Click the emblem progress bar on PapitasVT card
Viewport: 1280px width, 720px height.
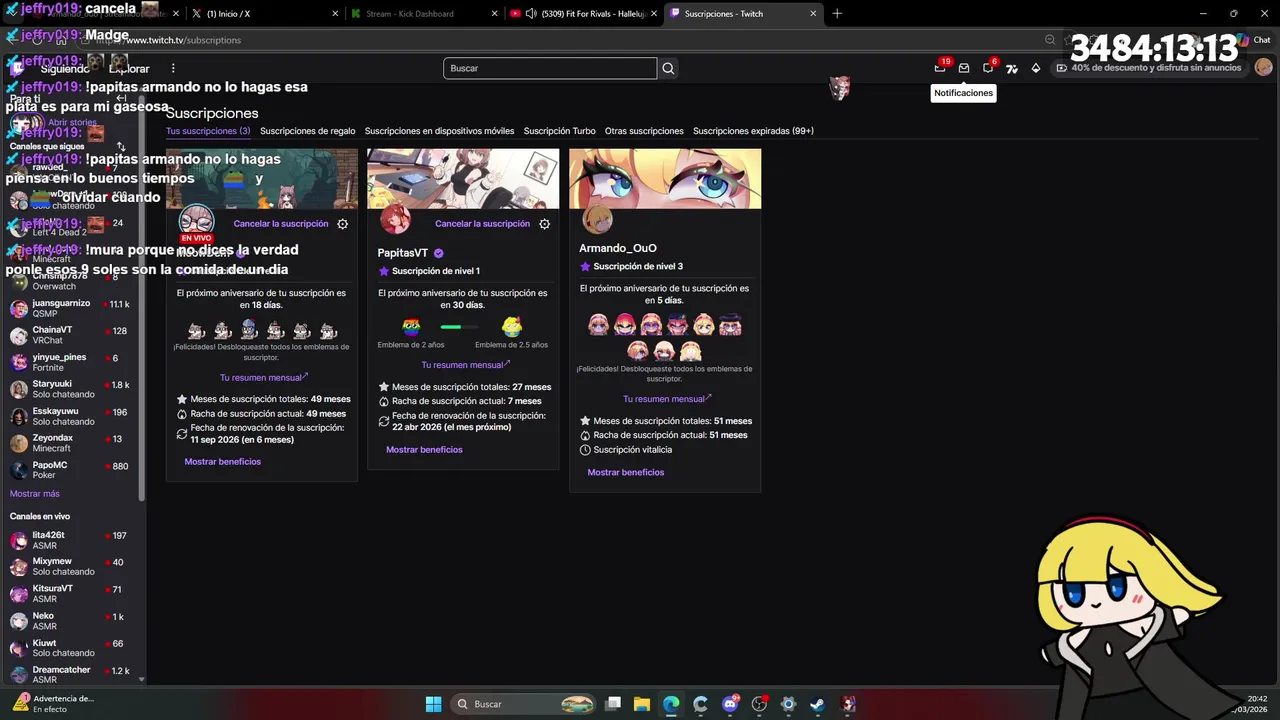pyautogui.click(x=459, y=327)
